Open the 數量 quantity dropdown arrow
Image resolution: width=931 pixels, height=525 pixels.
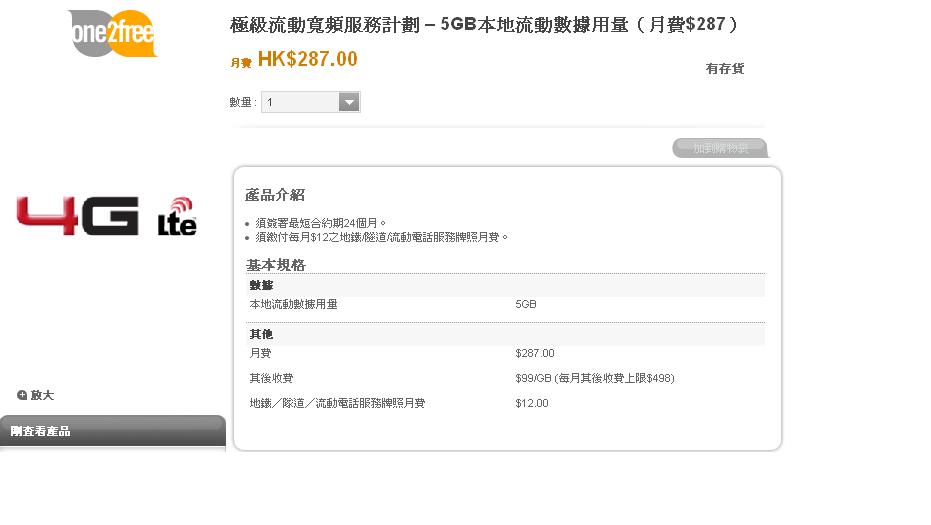[349, 102]
